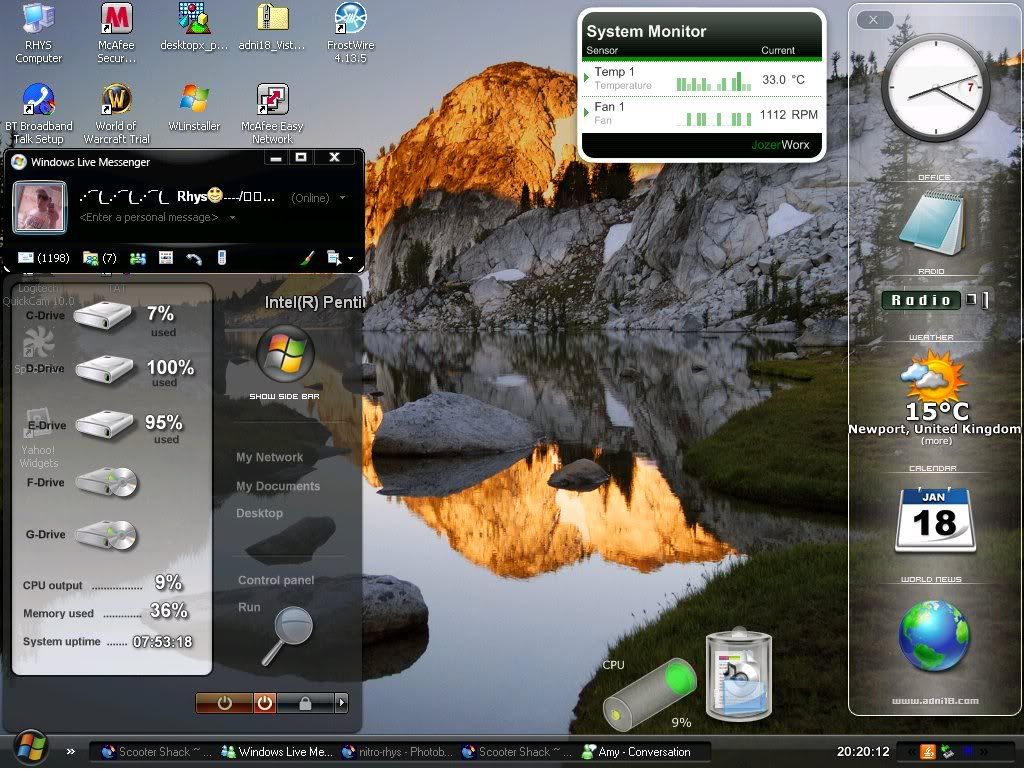Open the paintbrush color scheme icon
The image size is (1024, 769).
(x=307, y=258)
